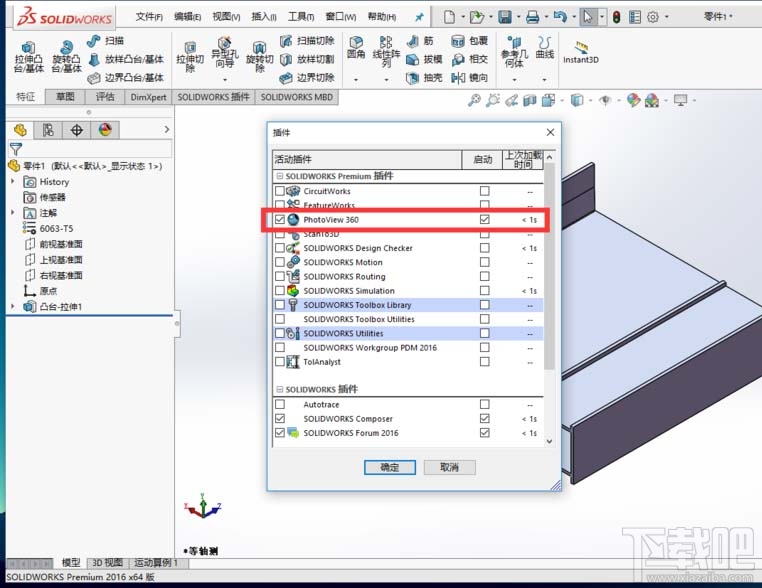Collapse SOLIDWORKS Premium 插件 group

pos(279,176)
